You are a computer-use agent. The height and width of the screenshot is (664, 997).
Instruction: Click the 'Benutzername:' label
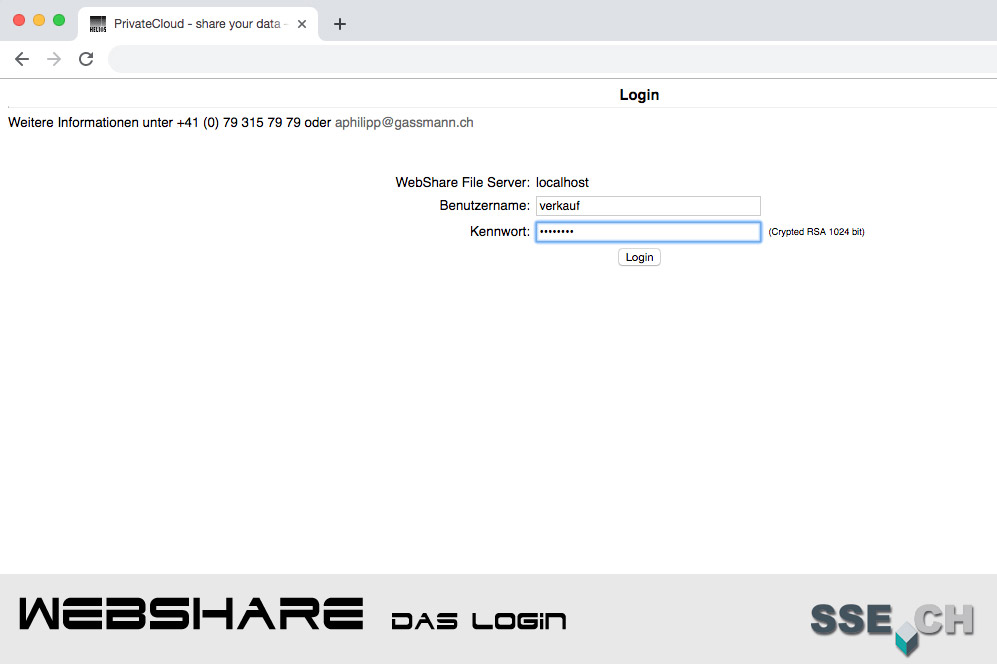(485, 205)
